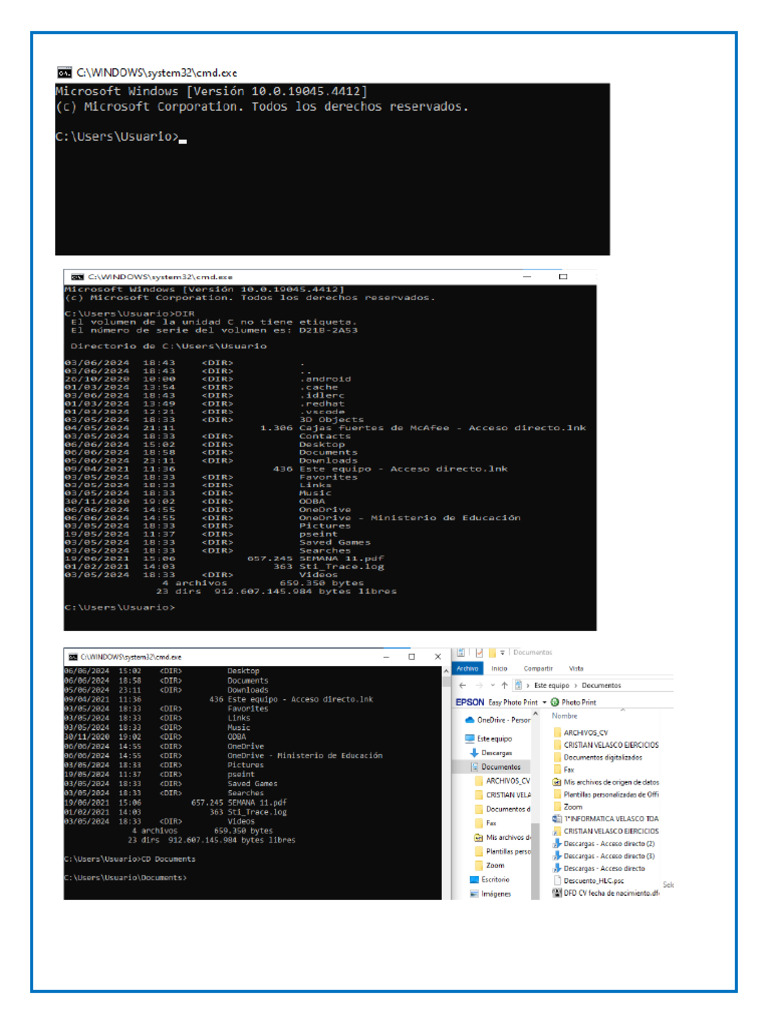The width and height of the screenshot is (768, 1024).
Task: Open the customize quick access toolbar dropdown
Action: coord(502,652)
